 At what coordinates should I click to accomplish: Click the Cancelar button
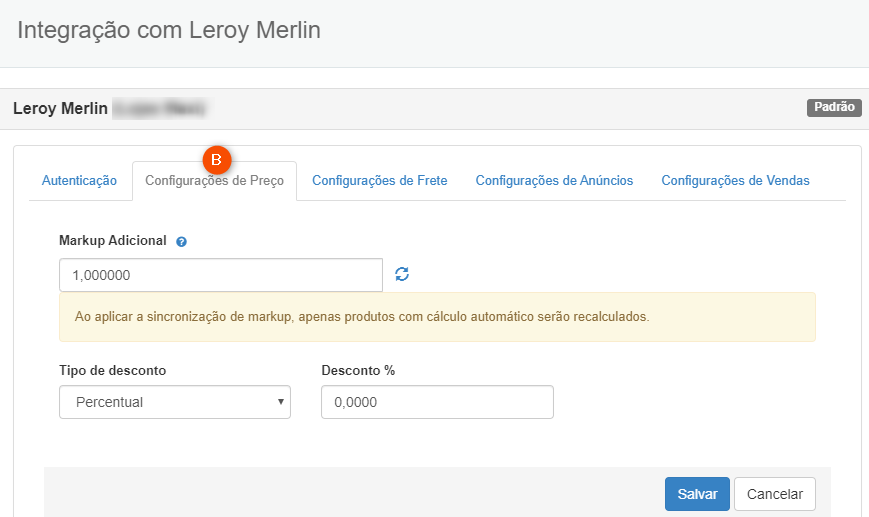pos(775,494)
